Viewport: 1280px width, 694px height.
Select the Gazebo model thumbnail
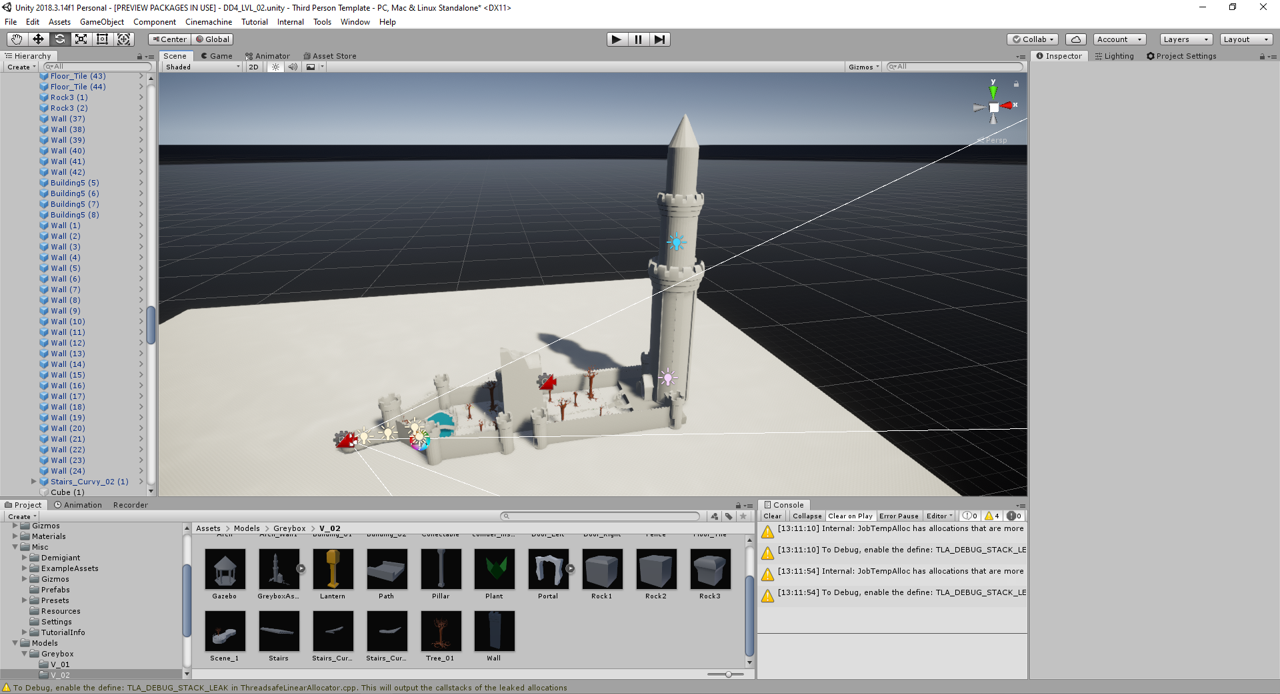click(x=224, y=570)
